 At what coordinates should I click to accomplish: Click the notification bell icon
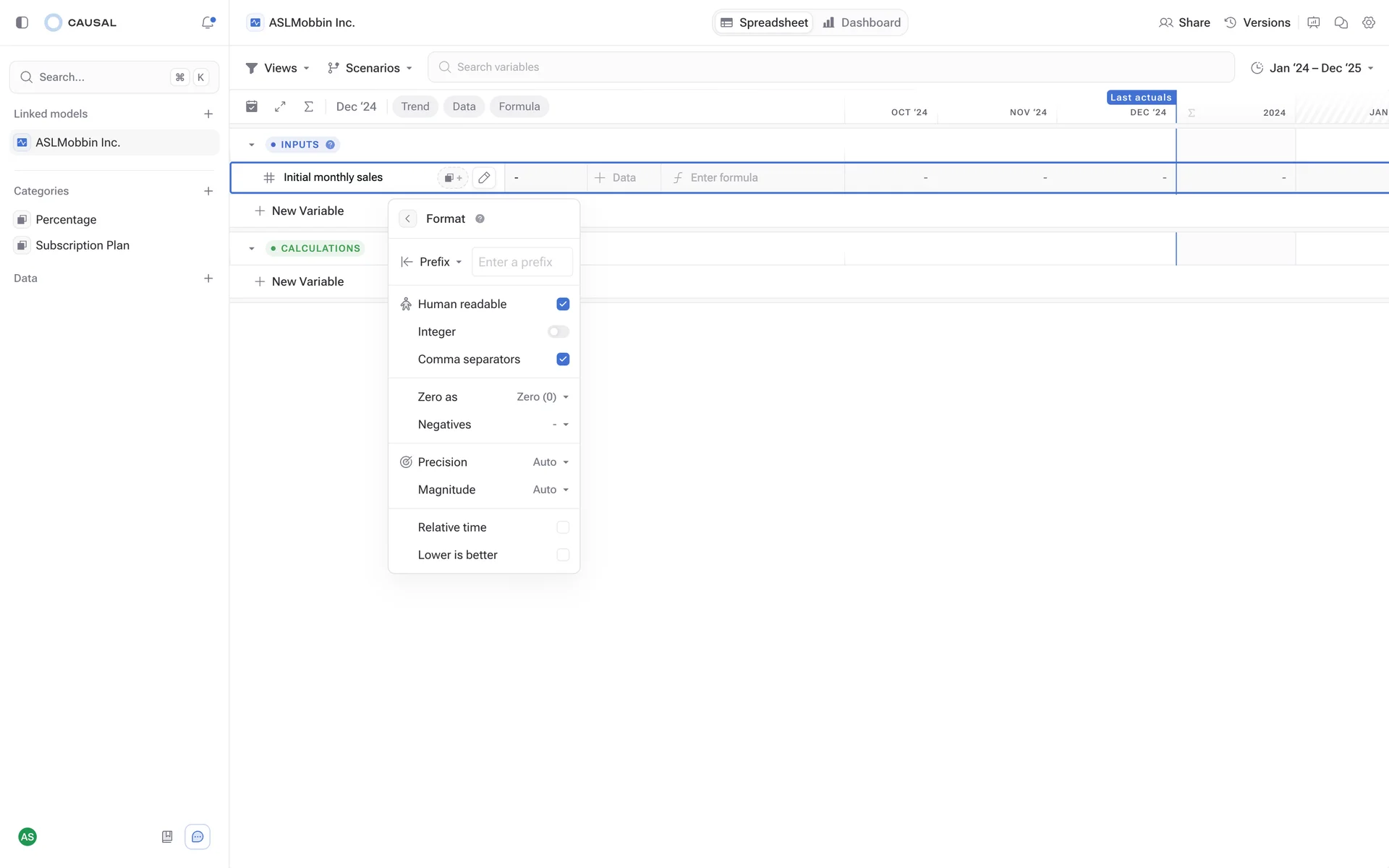pyautogui.click(x=208, y=22)
